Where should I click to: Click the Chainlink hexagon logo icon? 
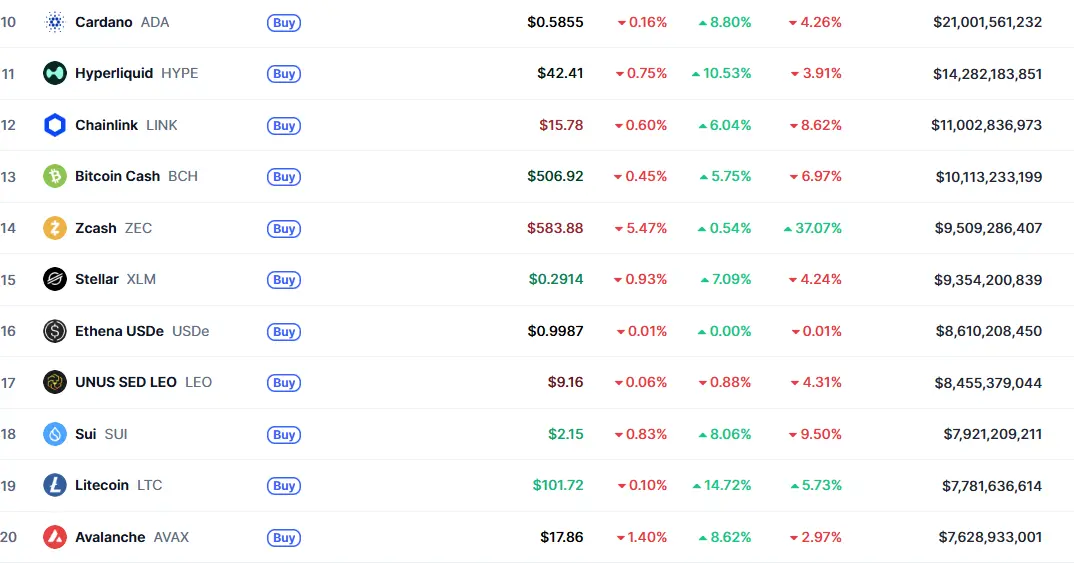(55, 125)
